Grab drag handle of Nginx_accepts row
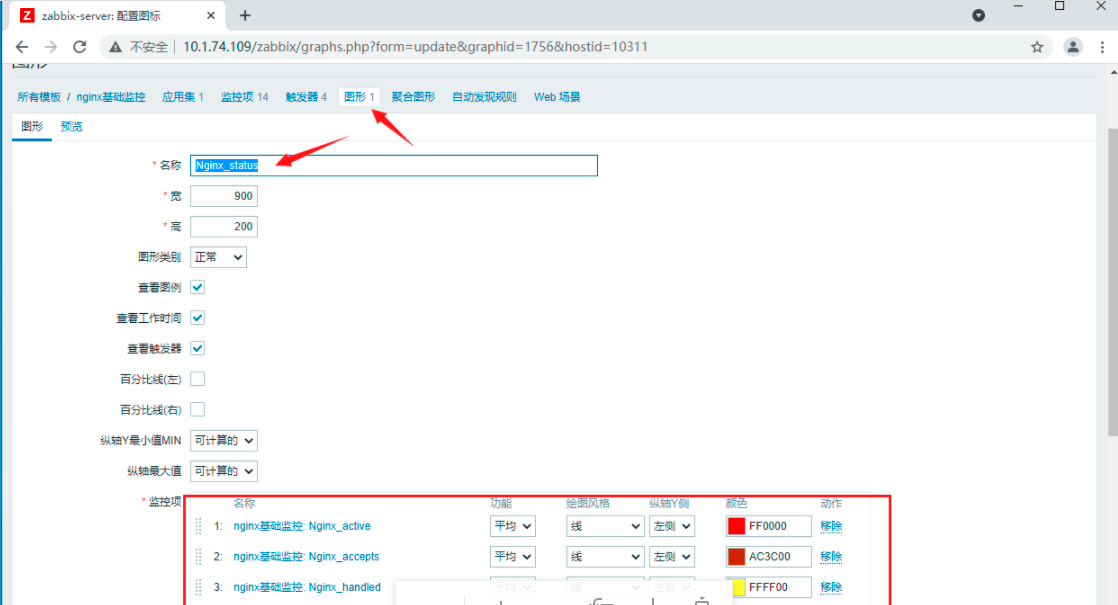The image size is (1118, 605). coord(198,557)
